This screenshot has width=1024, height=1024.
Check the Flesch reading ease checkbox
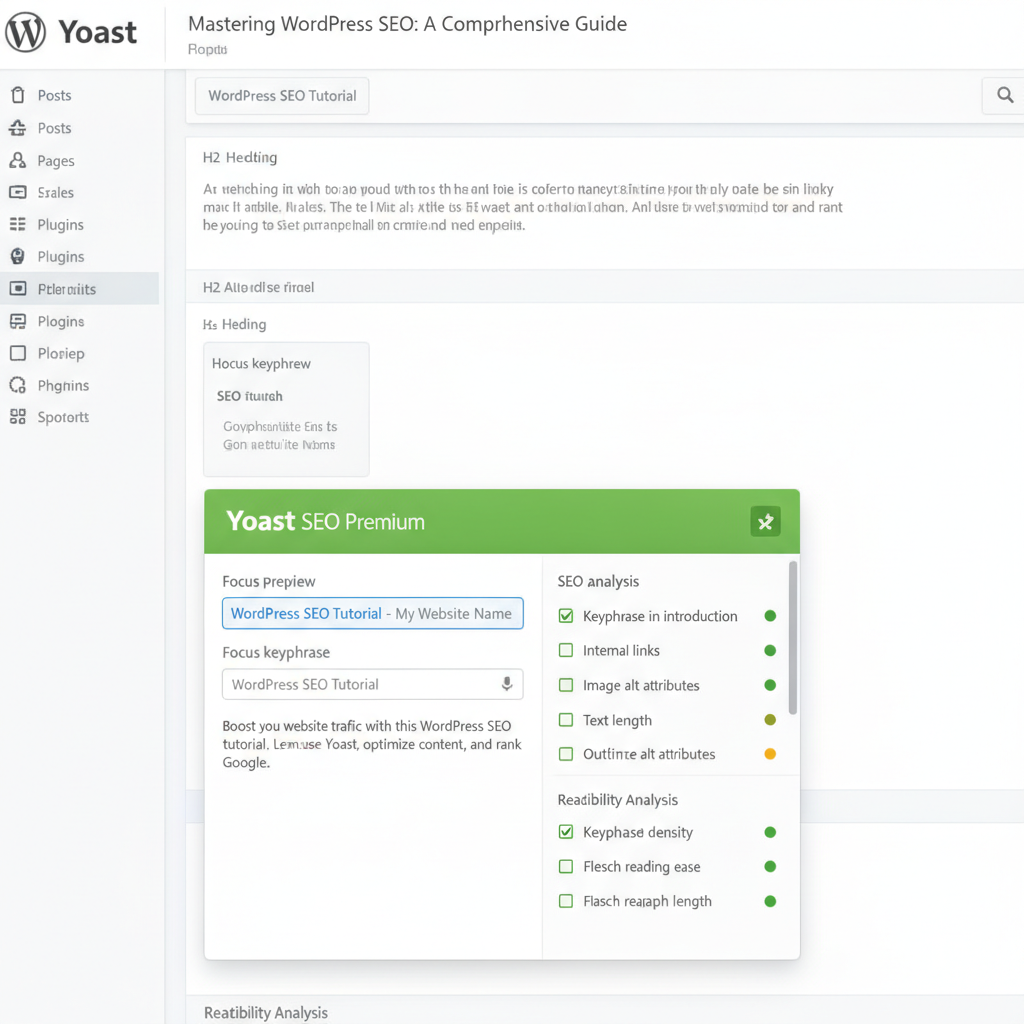(566, 867)
